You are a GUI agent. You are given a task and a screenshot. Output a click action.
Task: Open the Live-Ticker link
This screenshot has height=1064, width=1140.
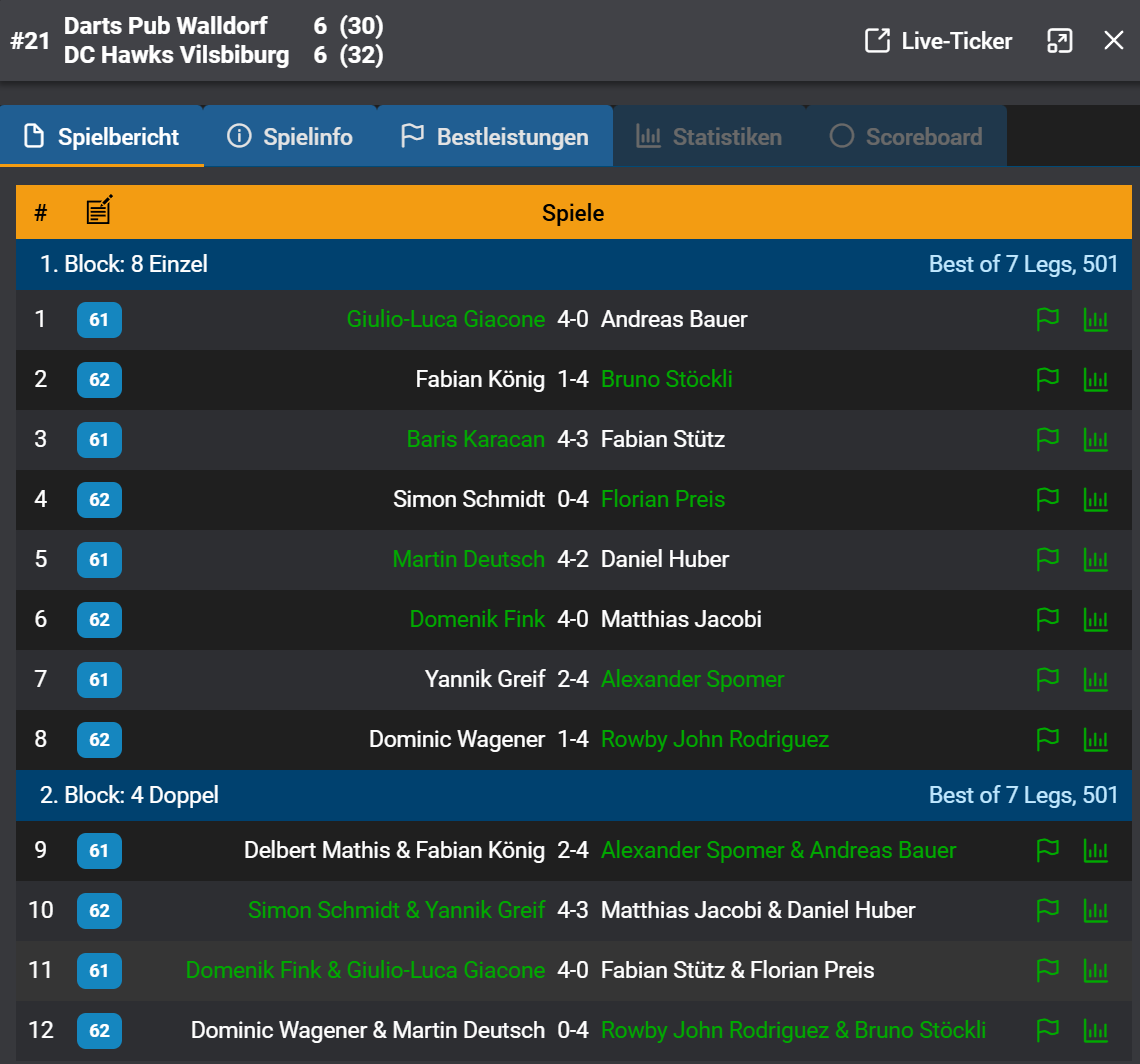pos(938,41)
